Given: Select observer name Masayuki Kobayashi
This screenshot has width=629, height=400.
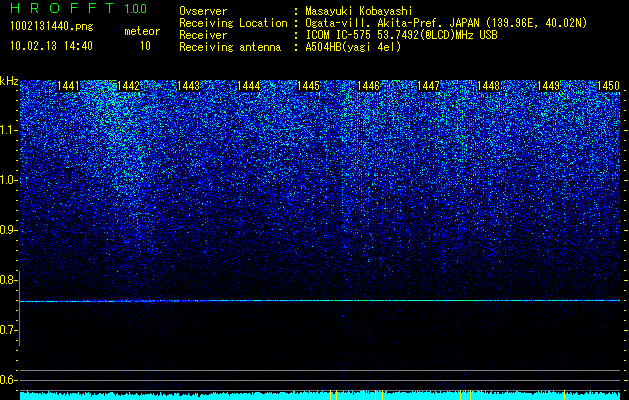Looking at the screenshot, I should pyautogui.click(x=359, y=11).
